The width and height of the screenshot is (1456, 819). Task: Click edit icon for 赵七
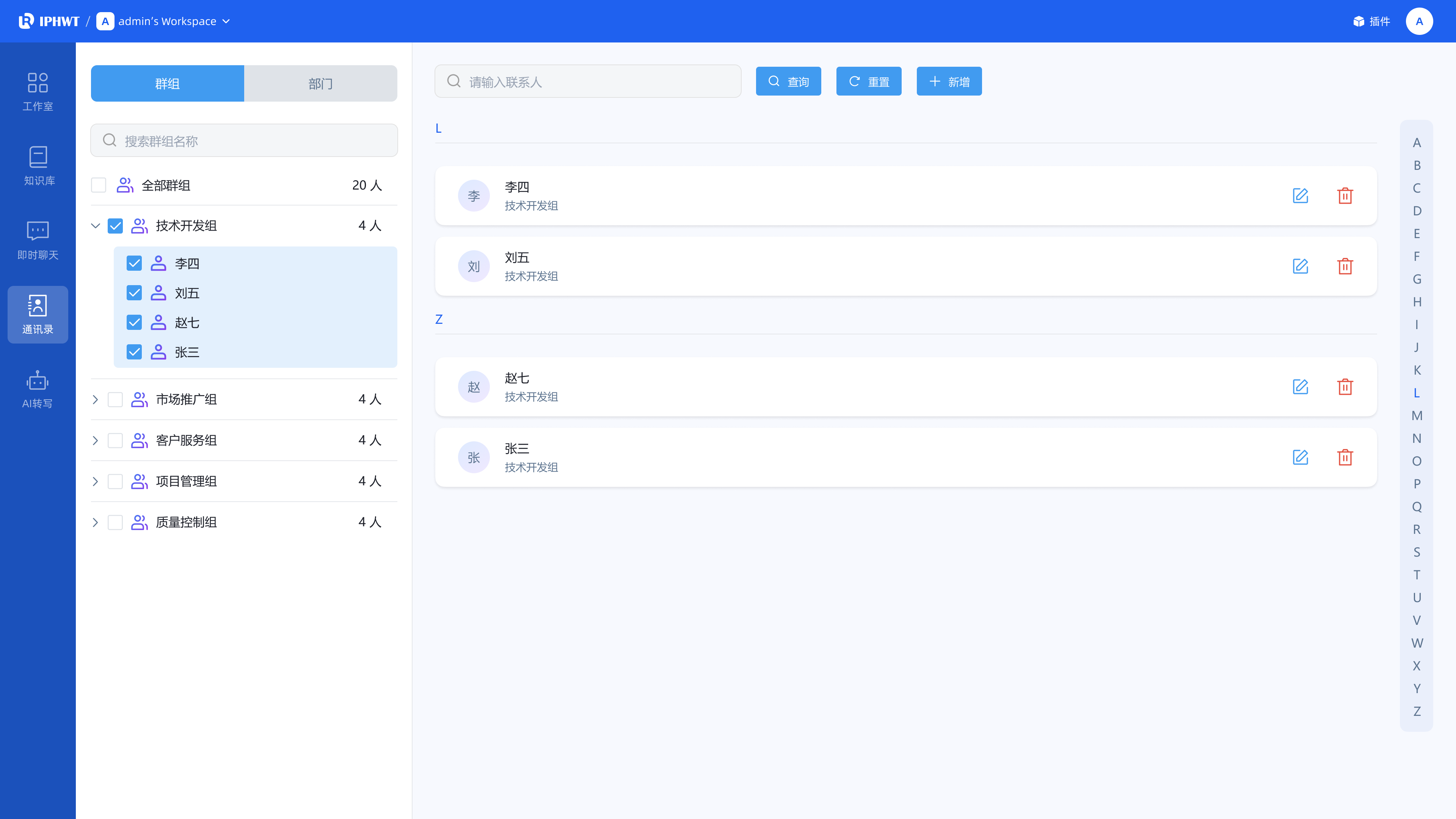[x=1300, y=387]
